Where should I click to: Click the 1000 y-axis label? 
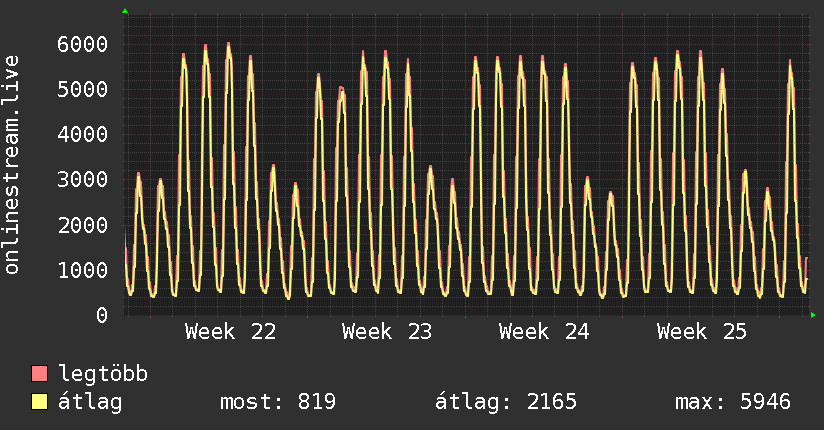click(x=83, y=271)
